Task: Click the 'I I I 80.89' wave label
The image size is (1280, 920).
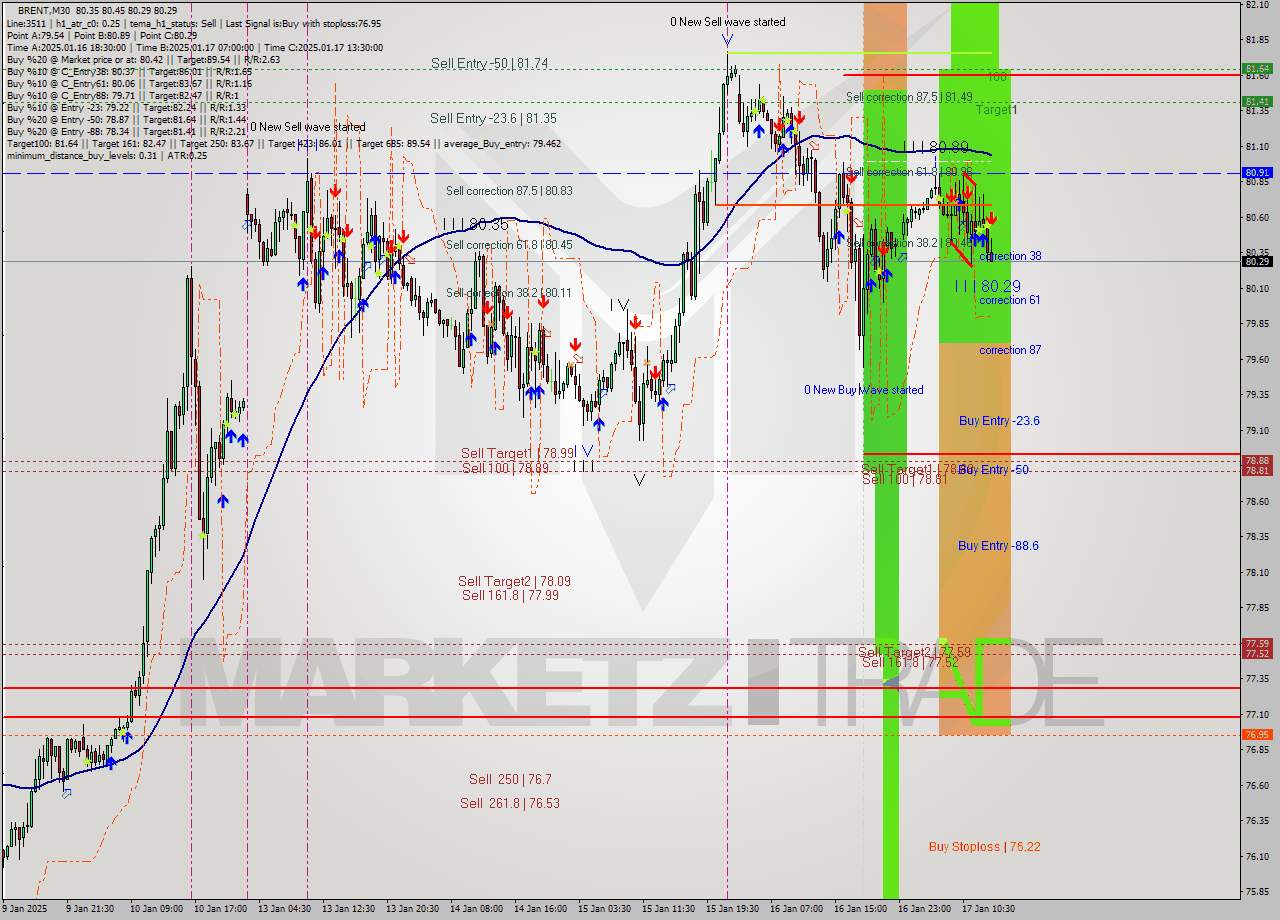Action: [934, 147]
